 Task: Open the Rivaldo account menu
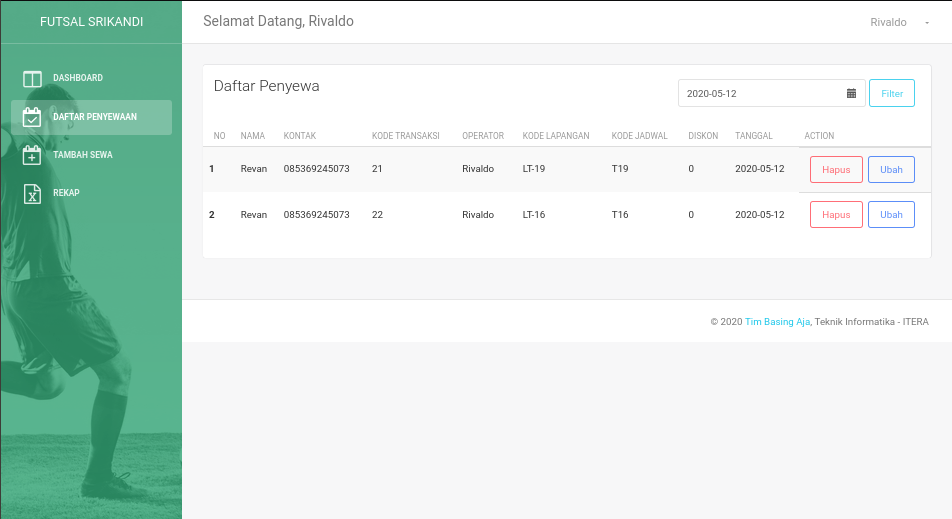click(888, 22)
